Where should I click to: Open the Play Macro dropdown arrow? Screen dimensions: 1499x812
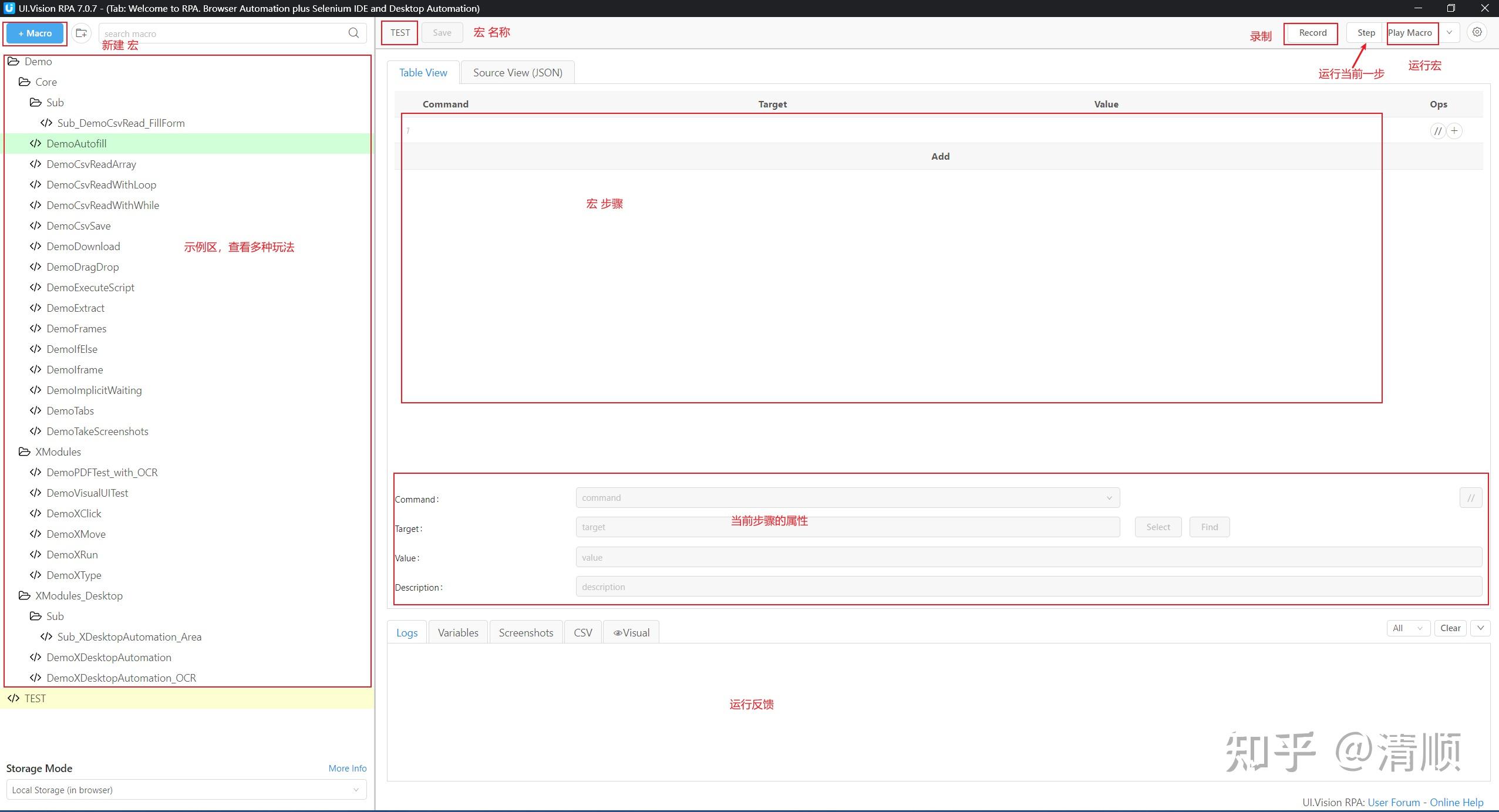pyautogui.click(x=1449, y=33)
